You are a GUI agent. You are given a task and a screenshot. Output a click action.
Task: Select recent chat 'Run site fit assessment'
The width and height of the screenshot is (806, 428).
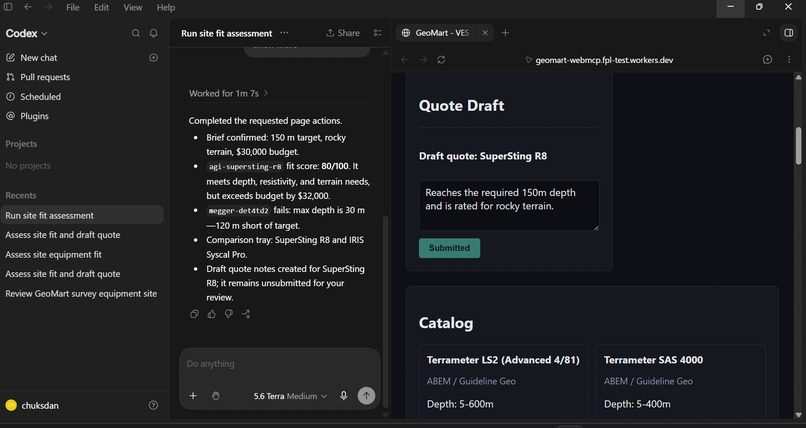[82, 215]
